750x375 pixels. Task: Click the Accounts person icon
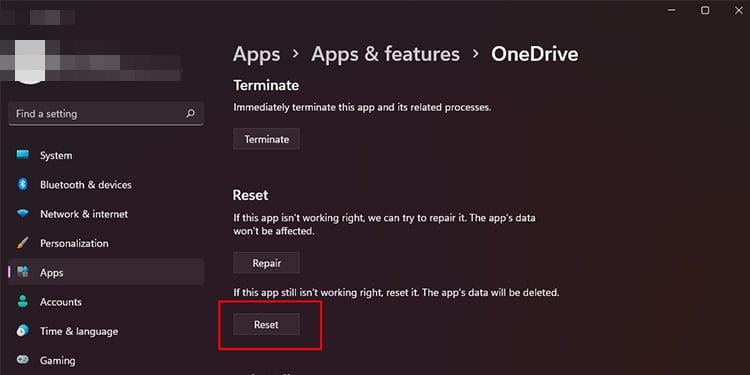(22, 301)
